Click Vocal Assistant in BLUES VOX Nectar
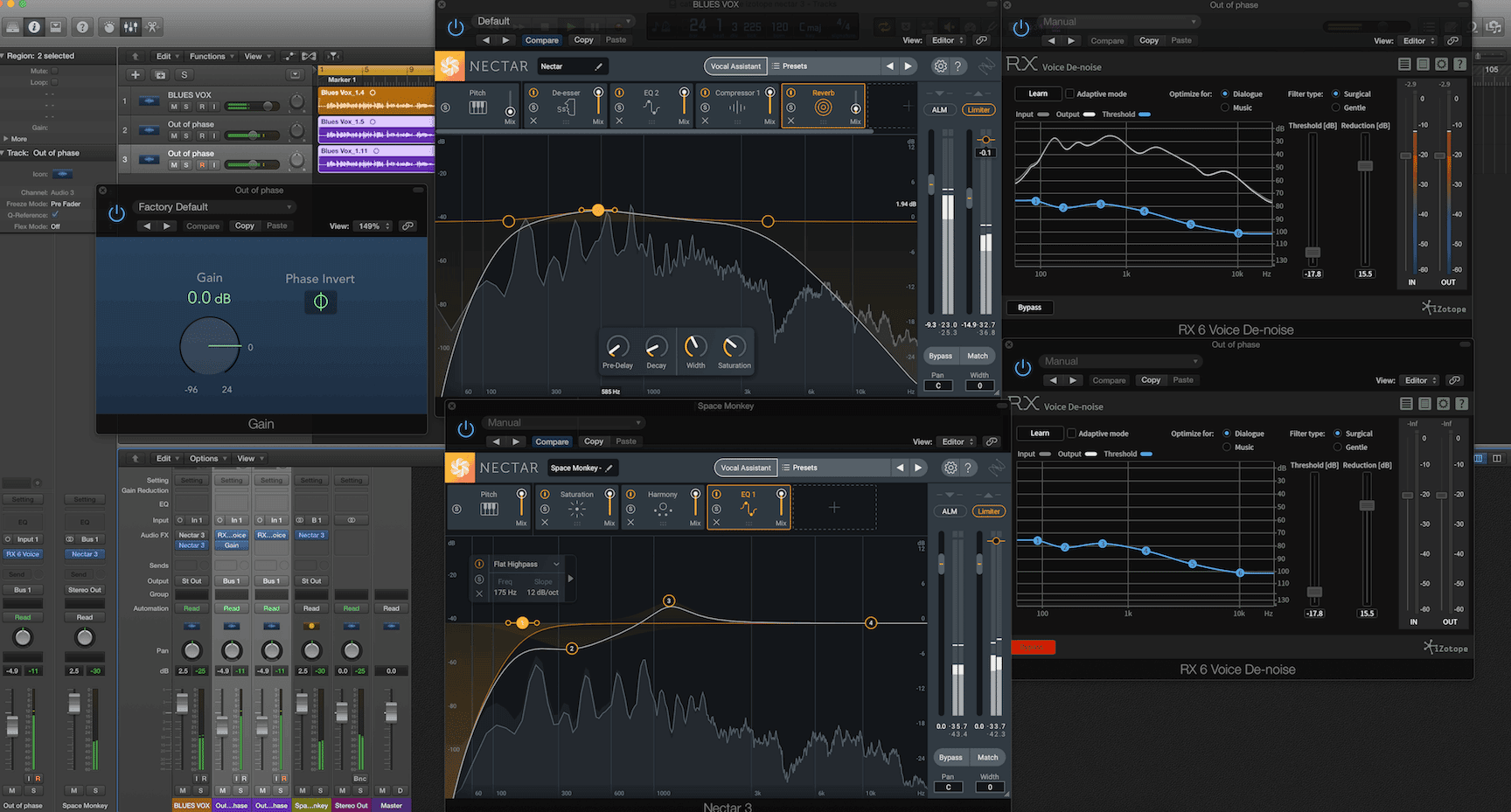The image size is (1511, 812). [x=735, y=66]
